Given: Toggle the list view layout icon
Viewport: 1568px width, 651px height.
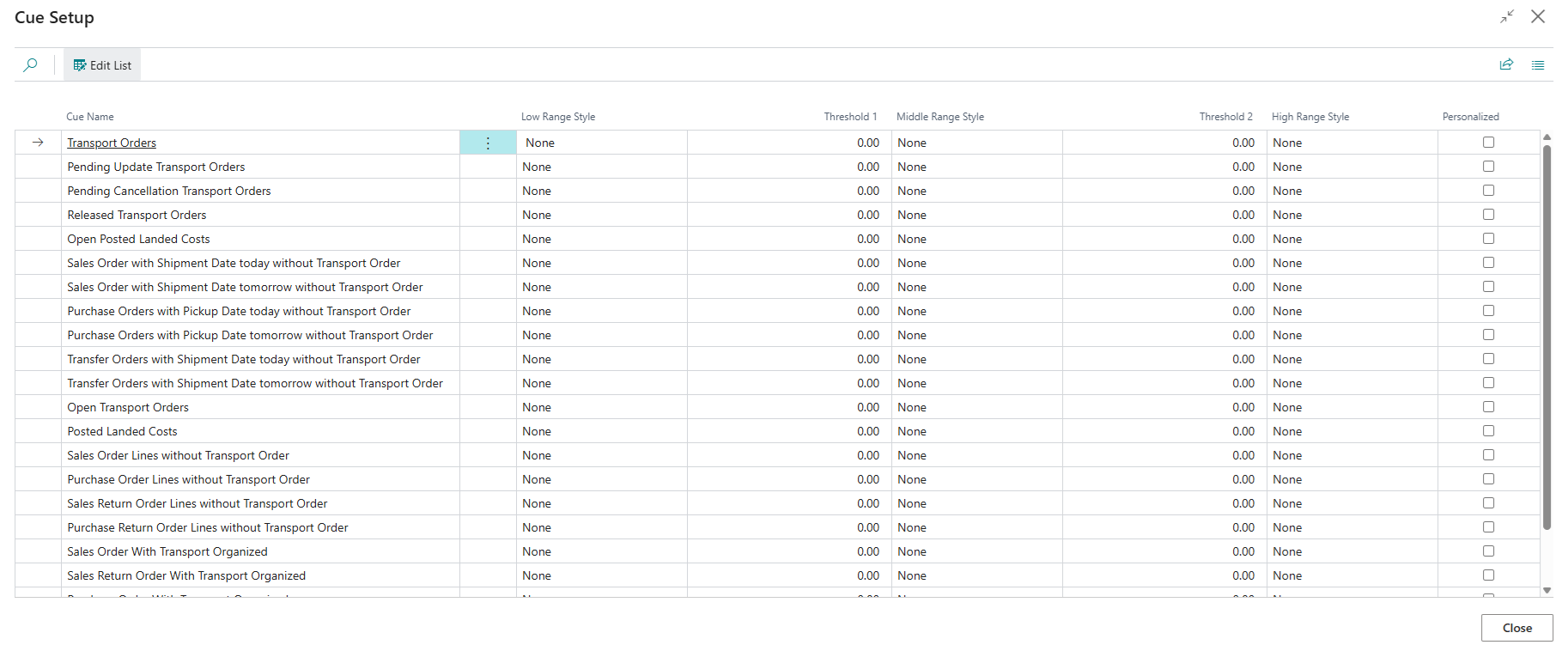Looking at the screenshot, I should [x=1538, y=65].
